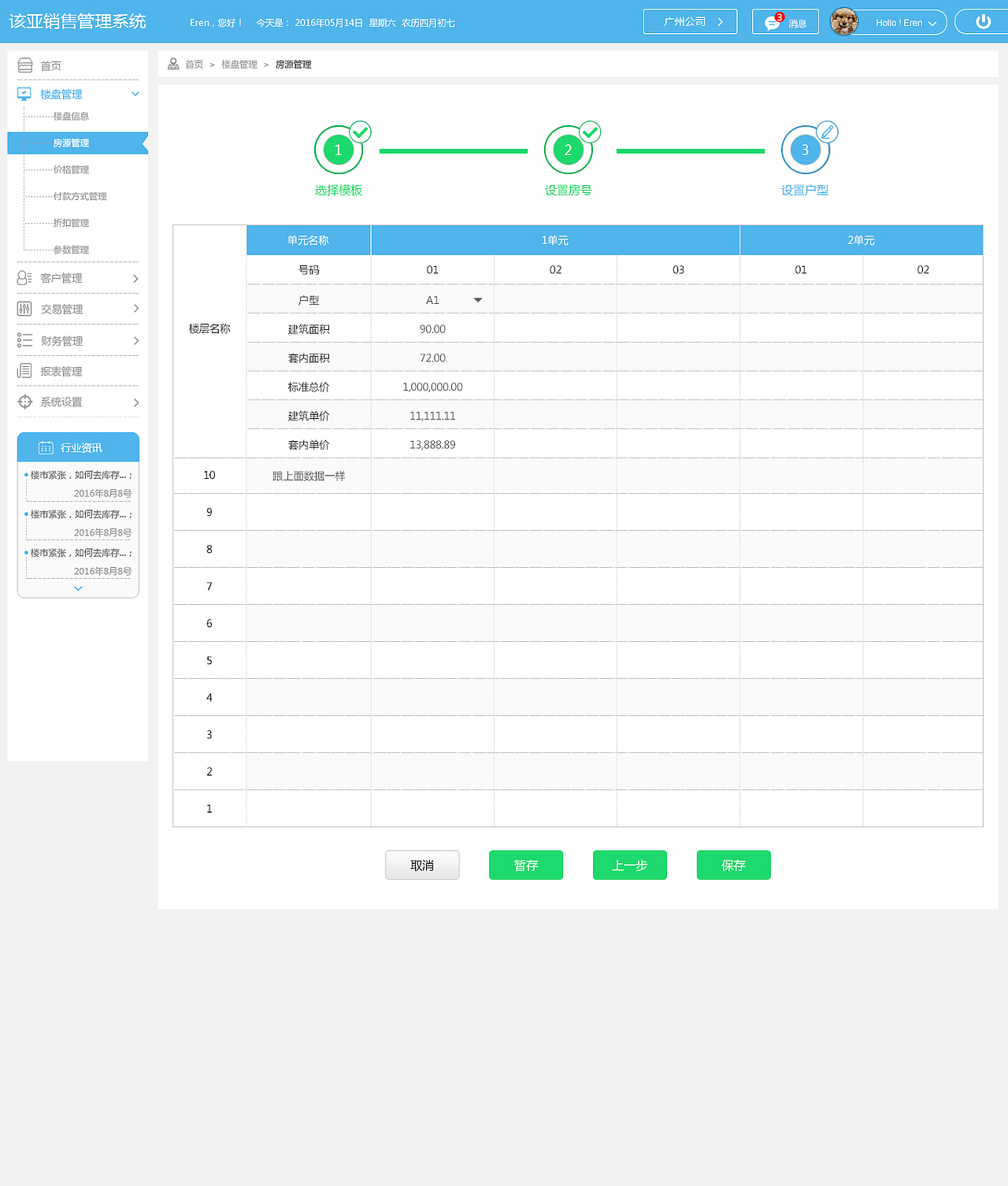The width and height of the screenshot is (1008, 1186).
Task: Open 价格管理 in the sidebar
Action: 71,169
